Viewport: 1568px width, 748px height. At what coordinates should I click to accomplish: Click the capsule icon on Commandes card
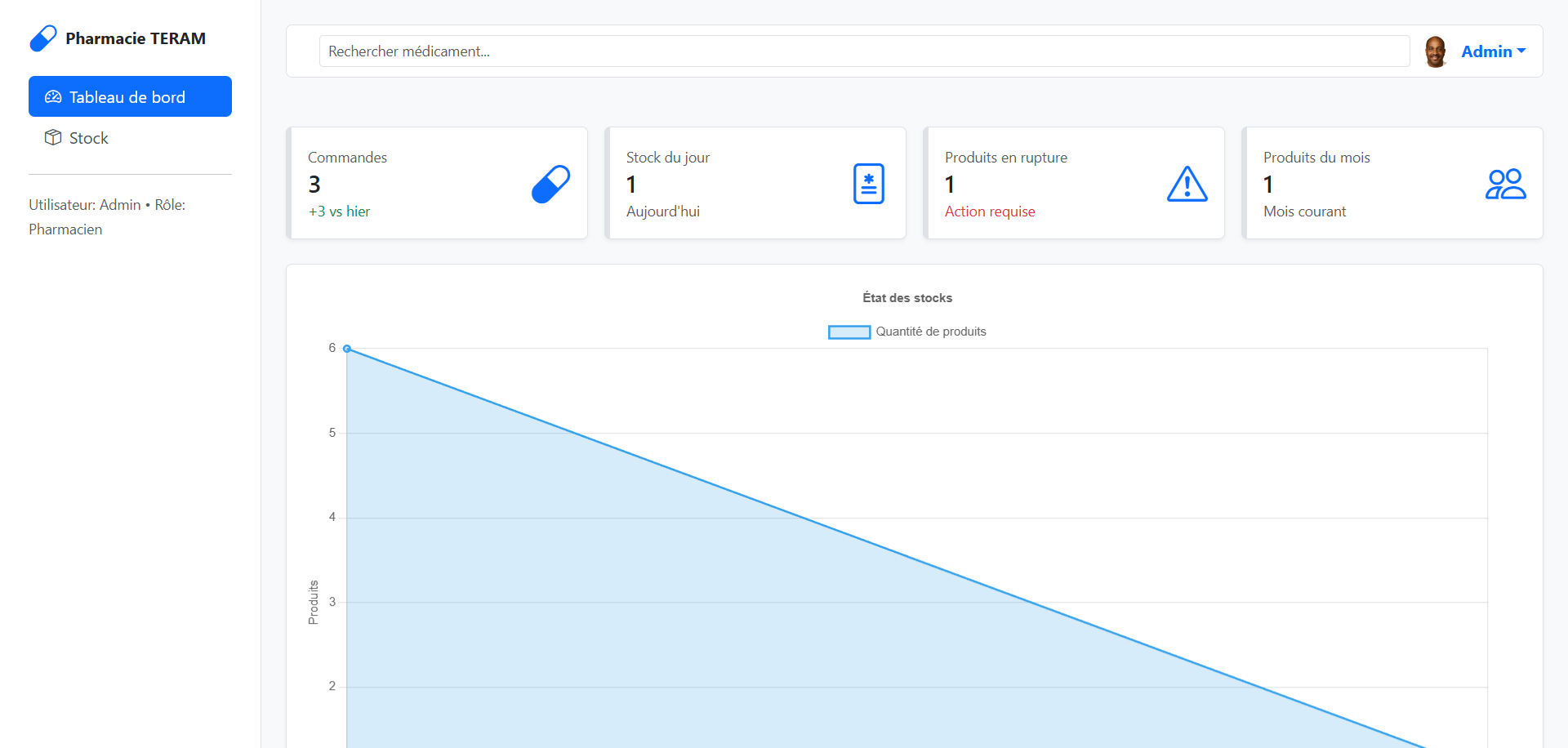(x=550, y=184)
